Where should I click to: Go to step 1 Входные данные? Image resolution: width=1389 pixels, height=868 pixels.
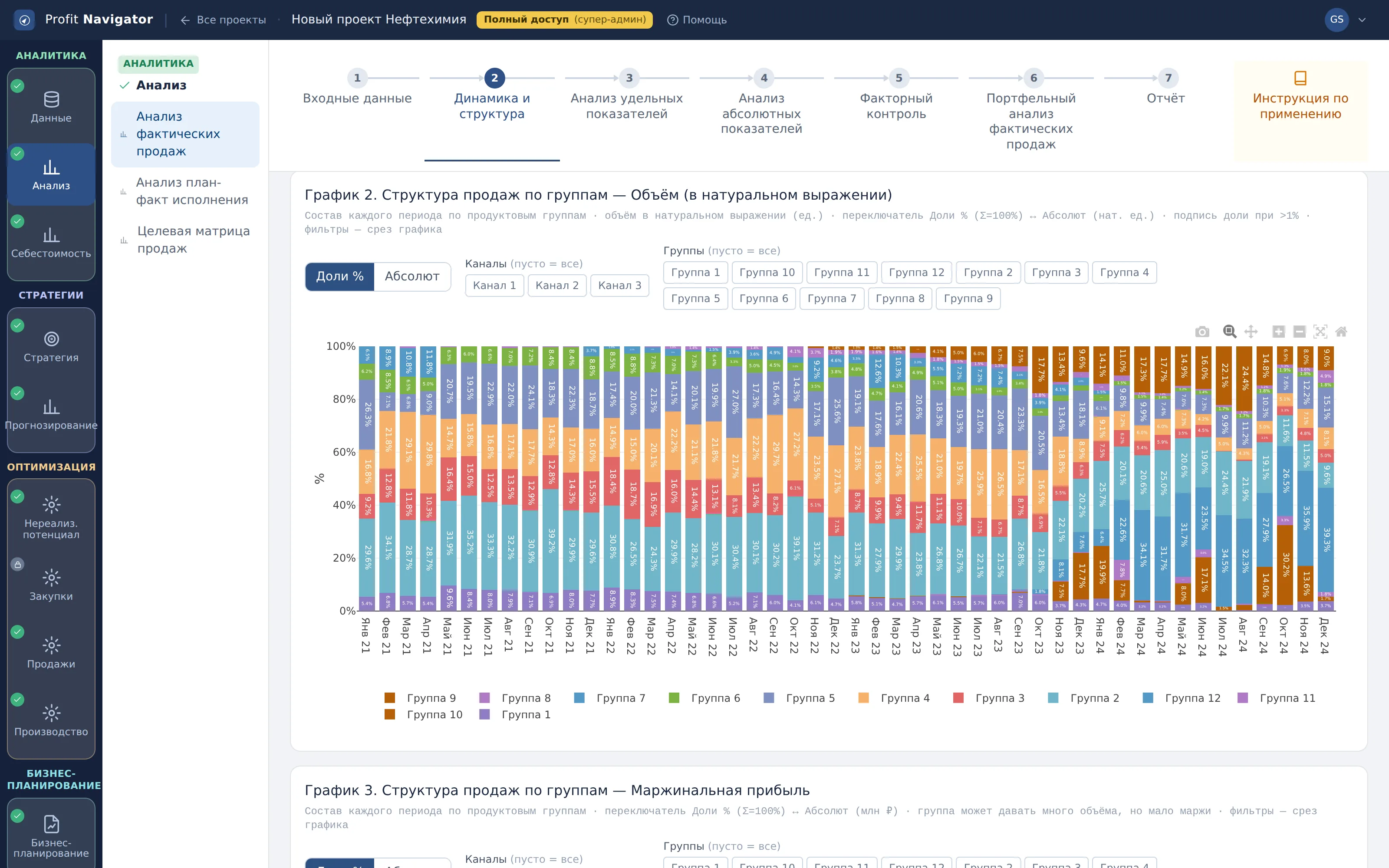pyautogui.click(x=357, y=88)
